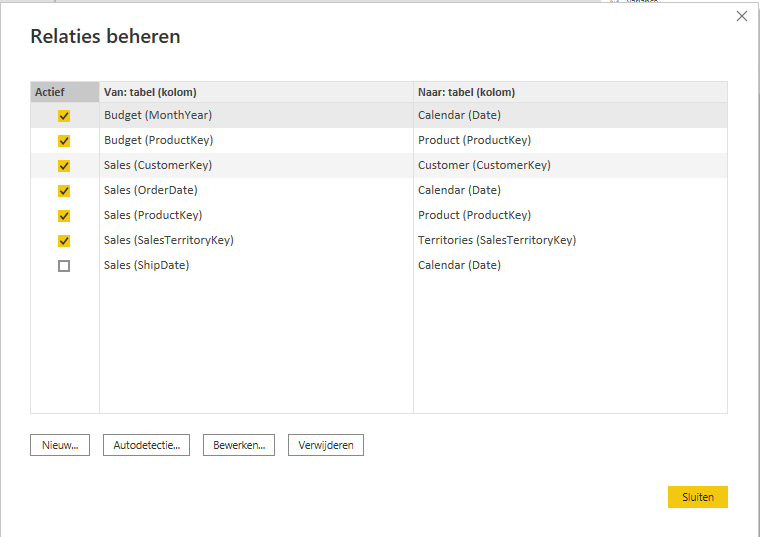Close the Relaties beheren dialog with X

click(x=742, y=16)
